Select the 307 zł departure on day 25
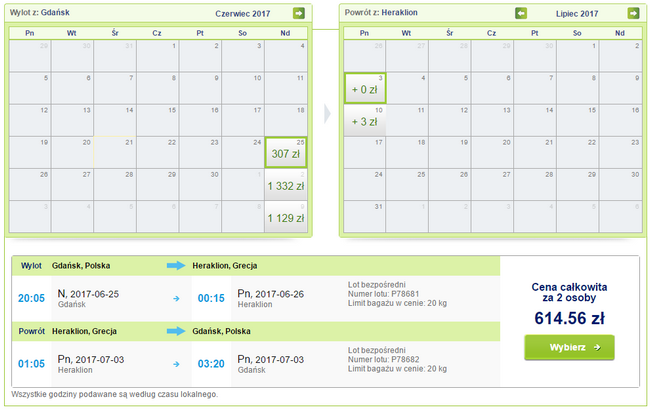The height and width of the screenshot is (409, 650). (x=286, y=151)
